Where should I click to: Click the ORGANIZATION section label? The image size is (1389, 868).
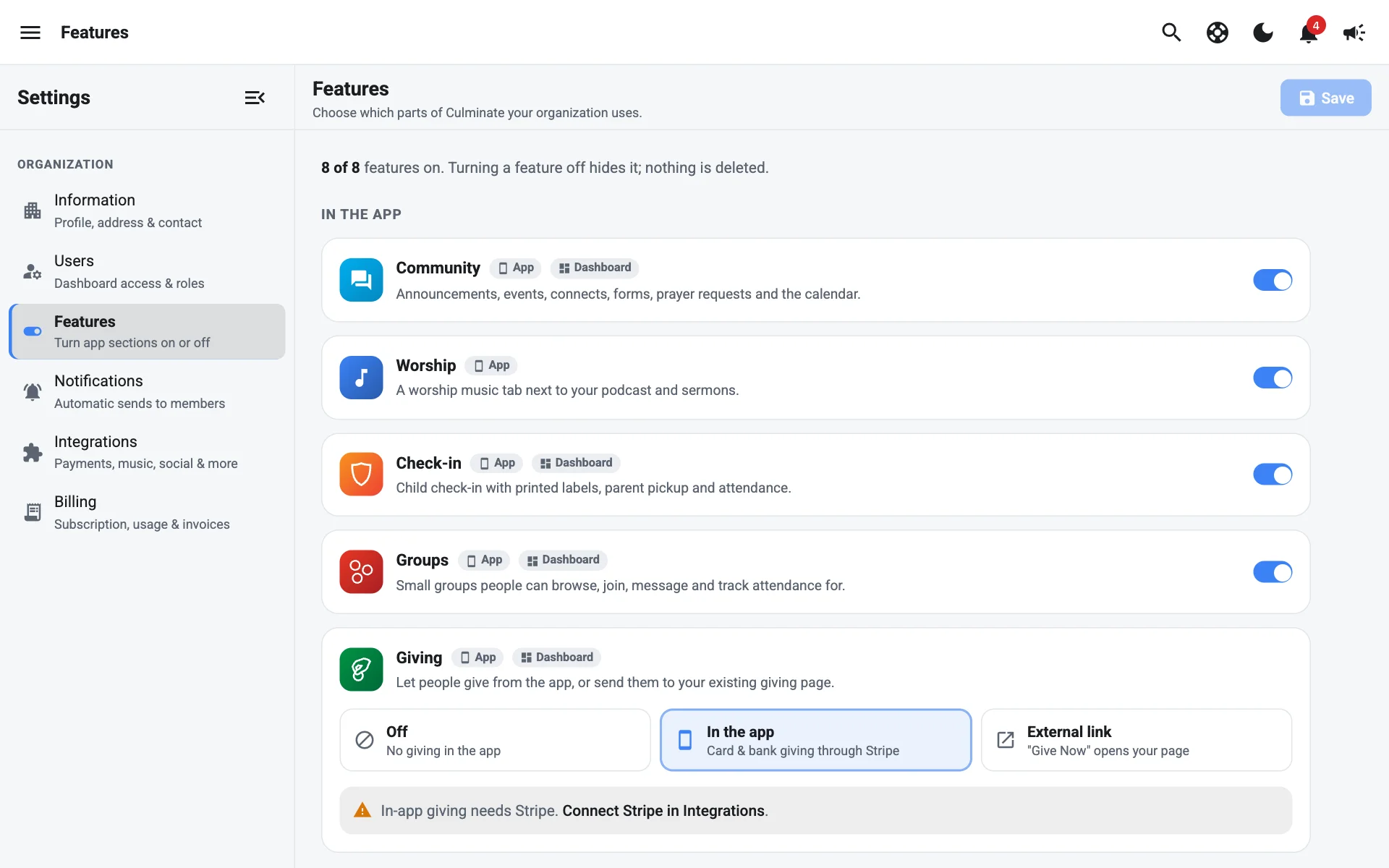click(x=65, y=164)
